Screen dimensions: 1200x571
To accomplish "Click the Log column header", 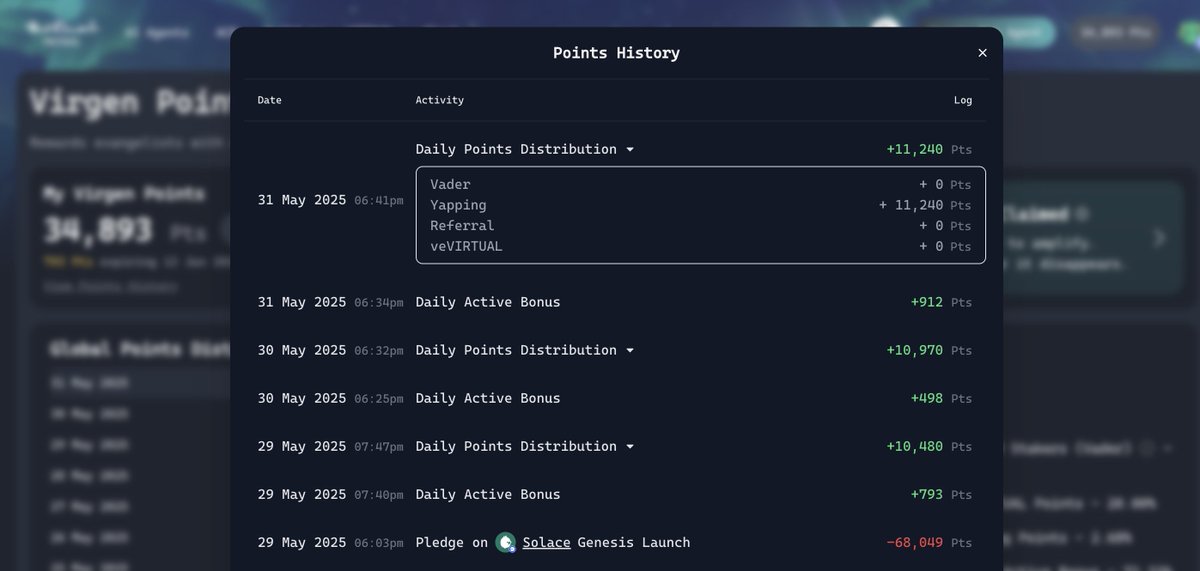I will [962, 100].
